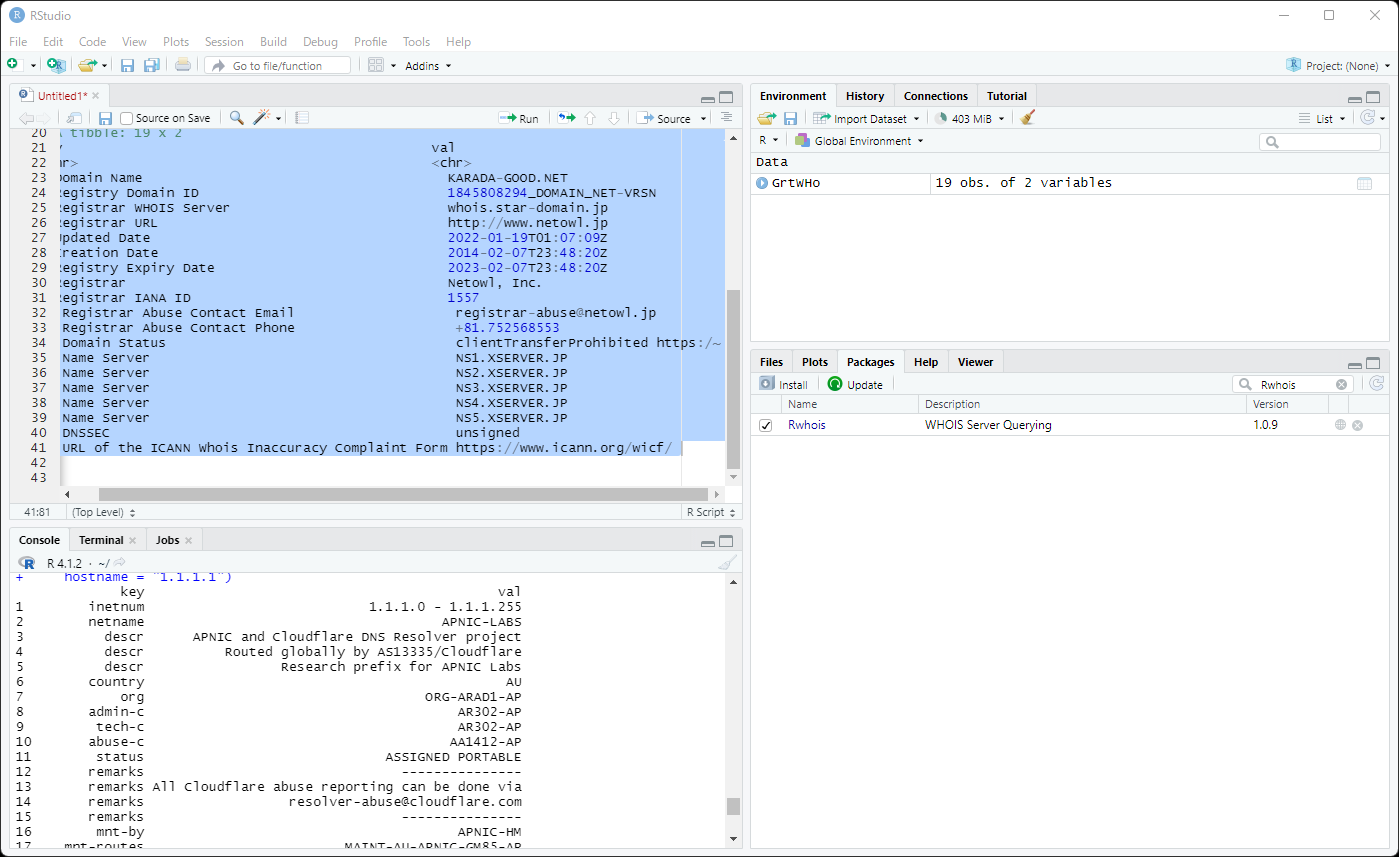
Task: Switch to the Viewer tab
Action: (x=975, y=362)
